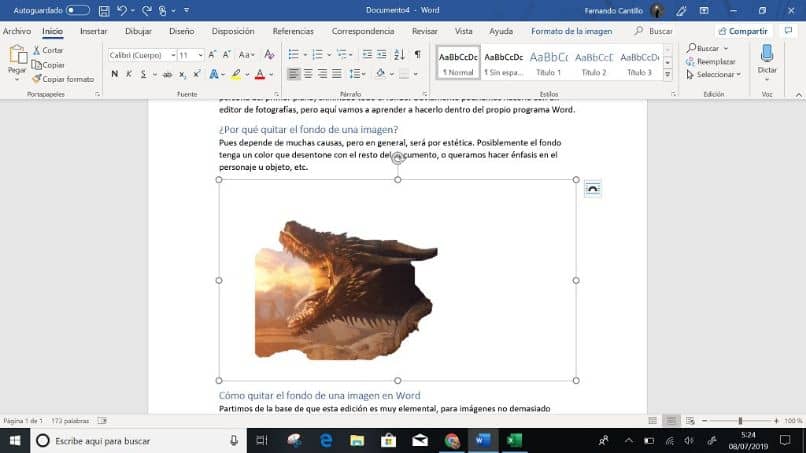Screen dimensions: 806x453
Task: Open the layout options icon beside image
Action: click(593, 189)
